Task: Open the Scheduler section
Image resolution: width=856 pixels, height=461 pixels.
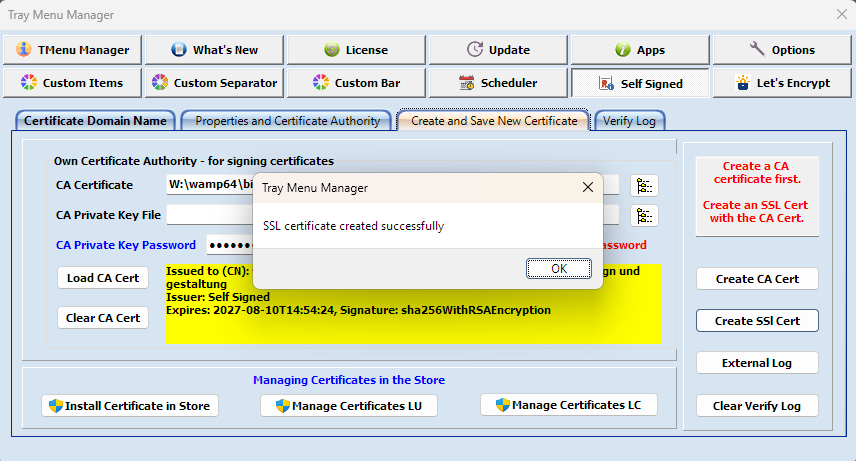Action: click(498, 83)
